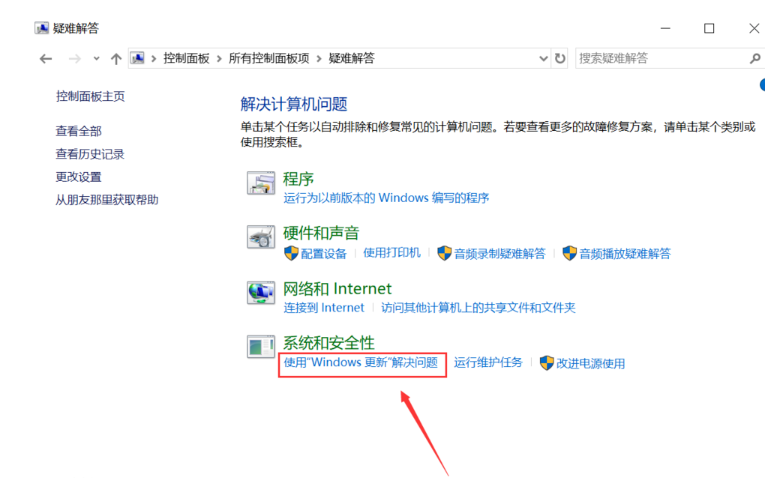
Task: Open 改进电源使用 troubleshooter
Action: 590,364
